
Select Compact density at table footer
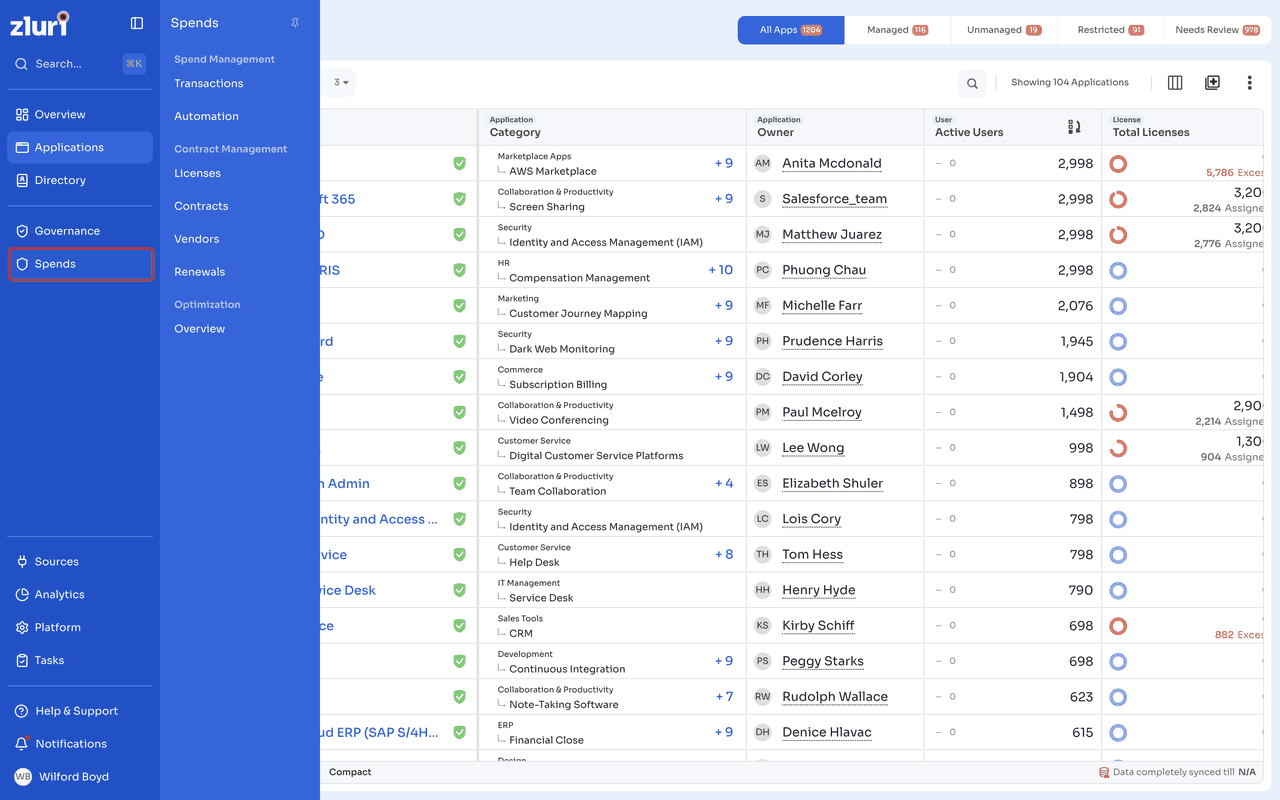[x=350, y=772]
